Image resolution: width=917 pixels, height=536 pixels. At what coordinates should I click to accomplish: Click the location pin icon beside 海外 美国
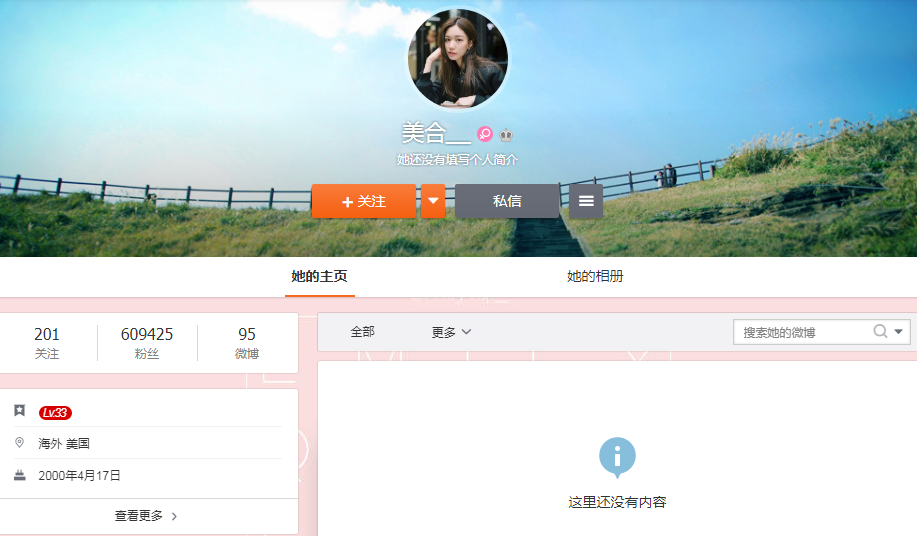[x=20, y=443]
